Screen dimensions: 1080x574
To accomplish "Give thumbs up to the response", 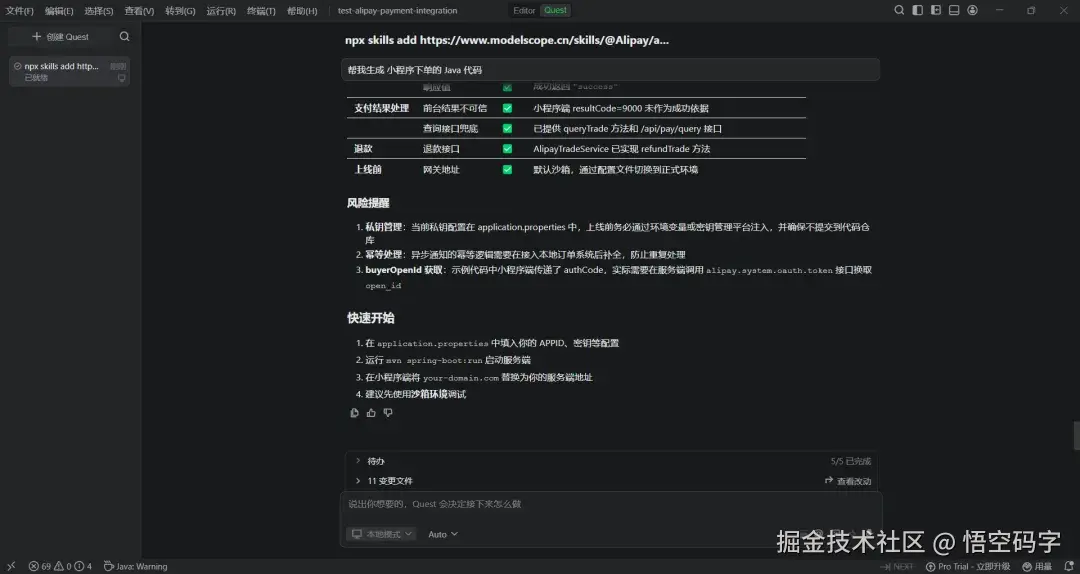I will (371, 413).
